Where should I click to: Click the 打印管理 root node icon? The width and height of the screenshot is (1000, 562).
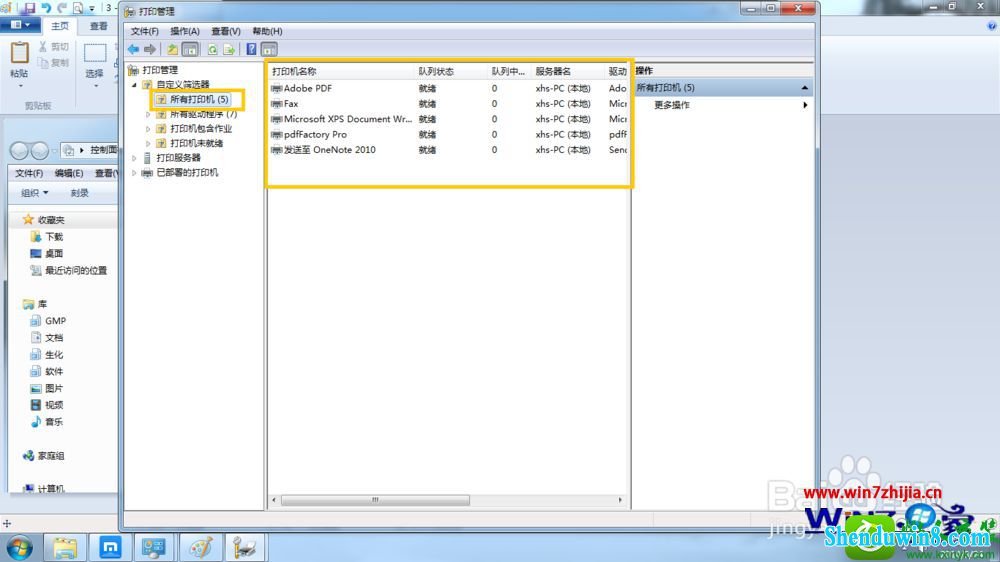pyautogui.click(x=133, y=70)
